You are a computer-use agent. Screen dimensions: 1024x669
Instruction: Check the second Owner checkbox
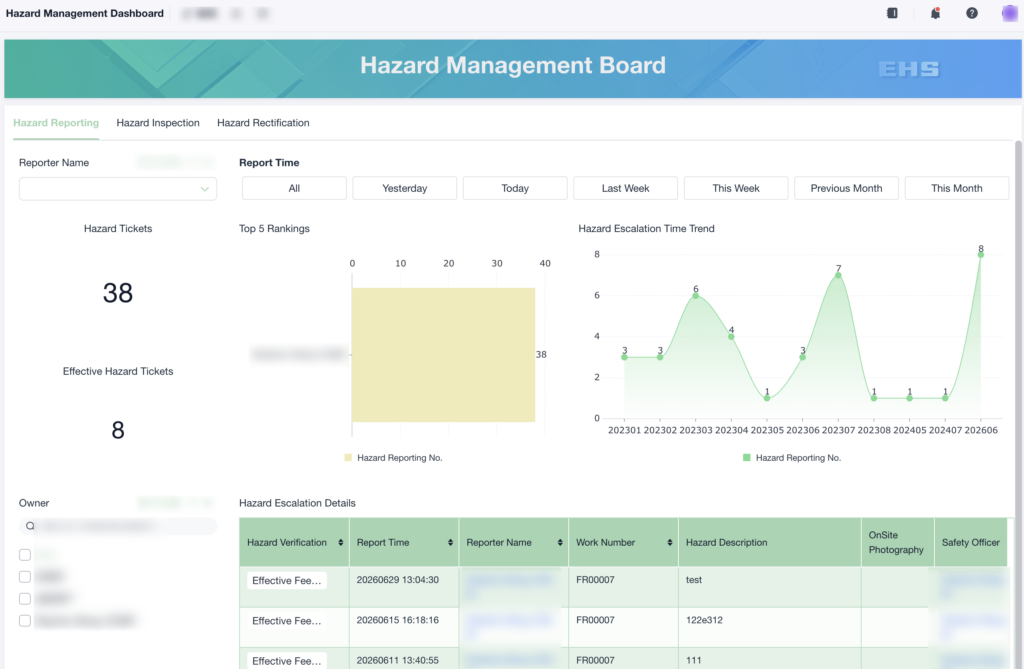click(25, 577)
